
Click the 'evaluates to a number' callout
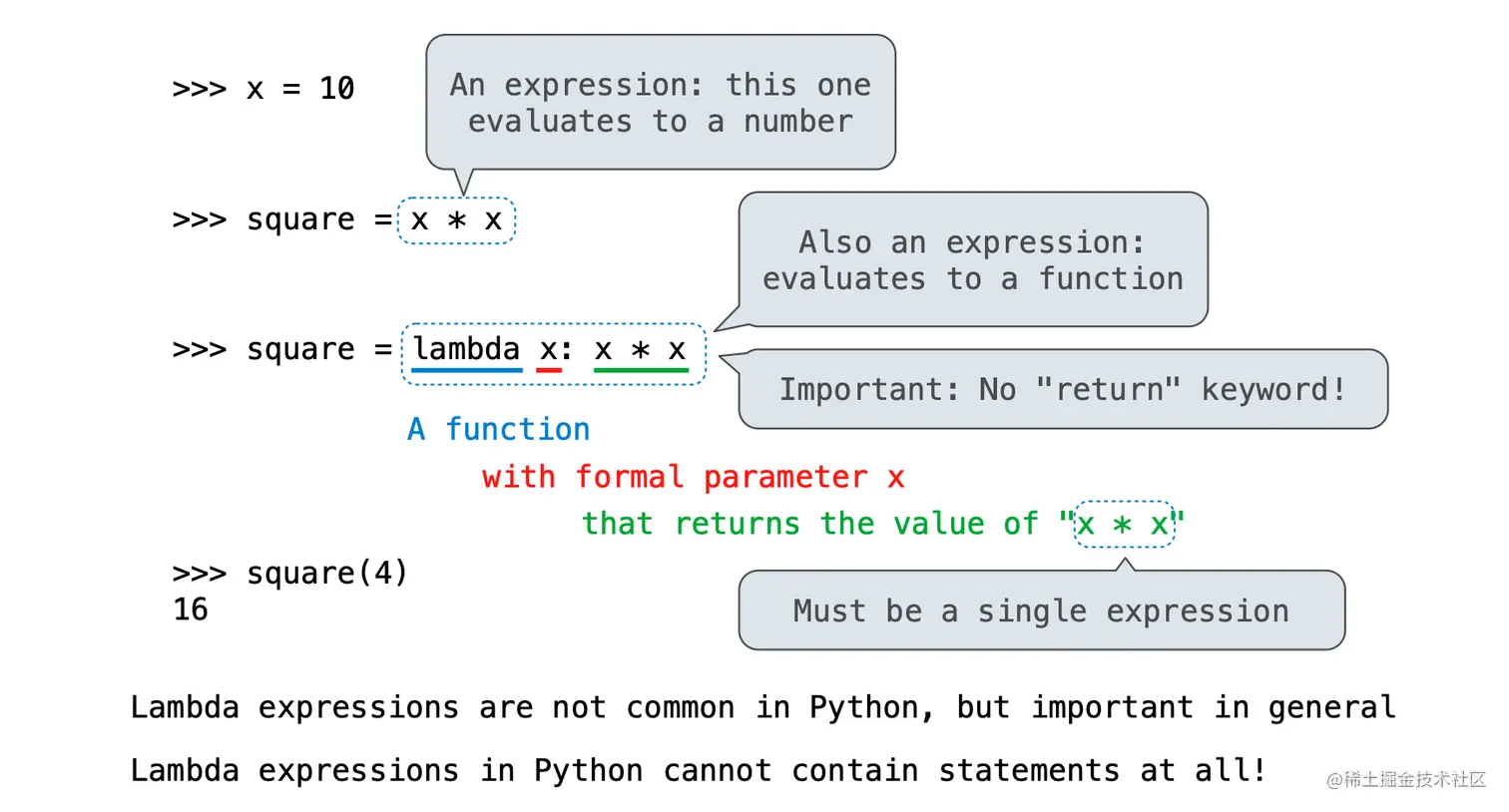(660, 104)
